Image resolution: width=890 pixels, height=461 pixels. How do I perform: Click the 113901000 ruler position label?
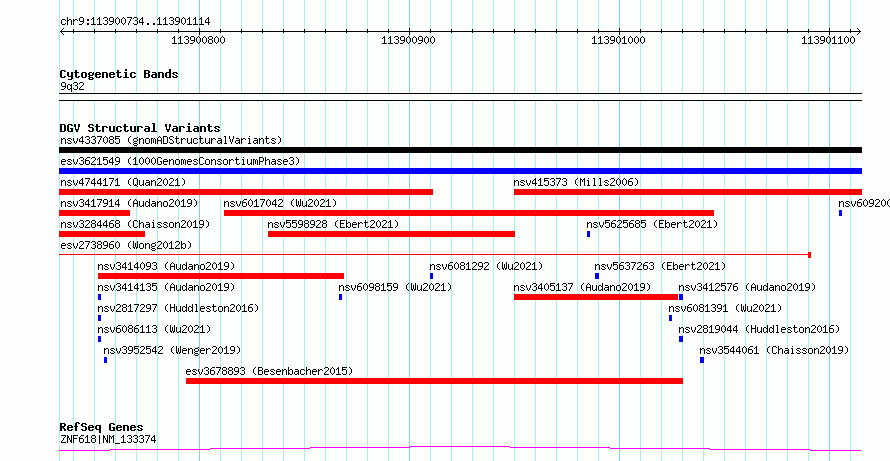(x=619, y=40)
